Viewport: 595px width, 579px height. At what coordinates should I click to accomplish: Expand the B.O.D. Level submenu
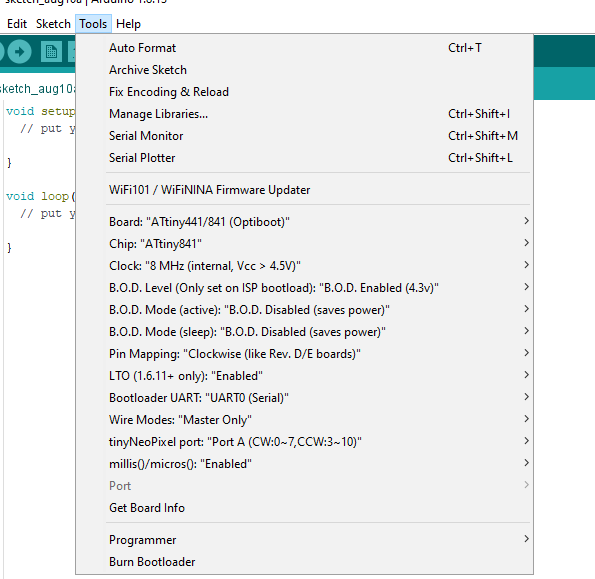coord(304,288)
